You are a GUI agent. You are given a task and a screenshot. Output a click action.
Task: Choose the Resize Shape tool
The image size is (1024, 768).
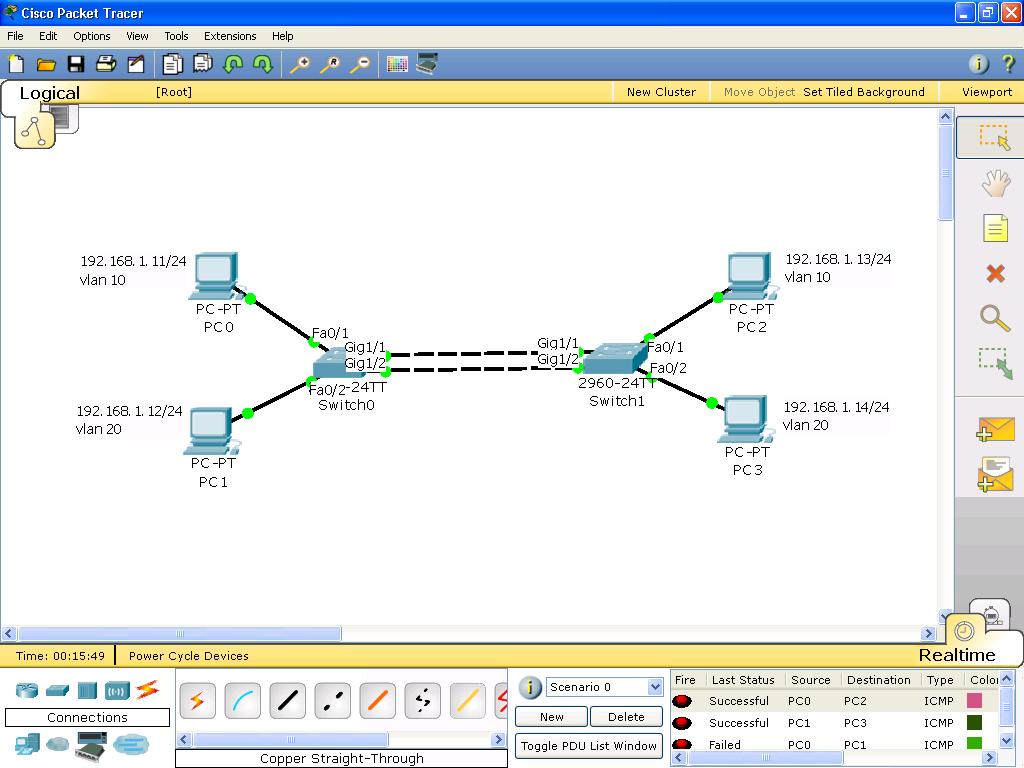click(995, 363)
